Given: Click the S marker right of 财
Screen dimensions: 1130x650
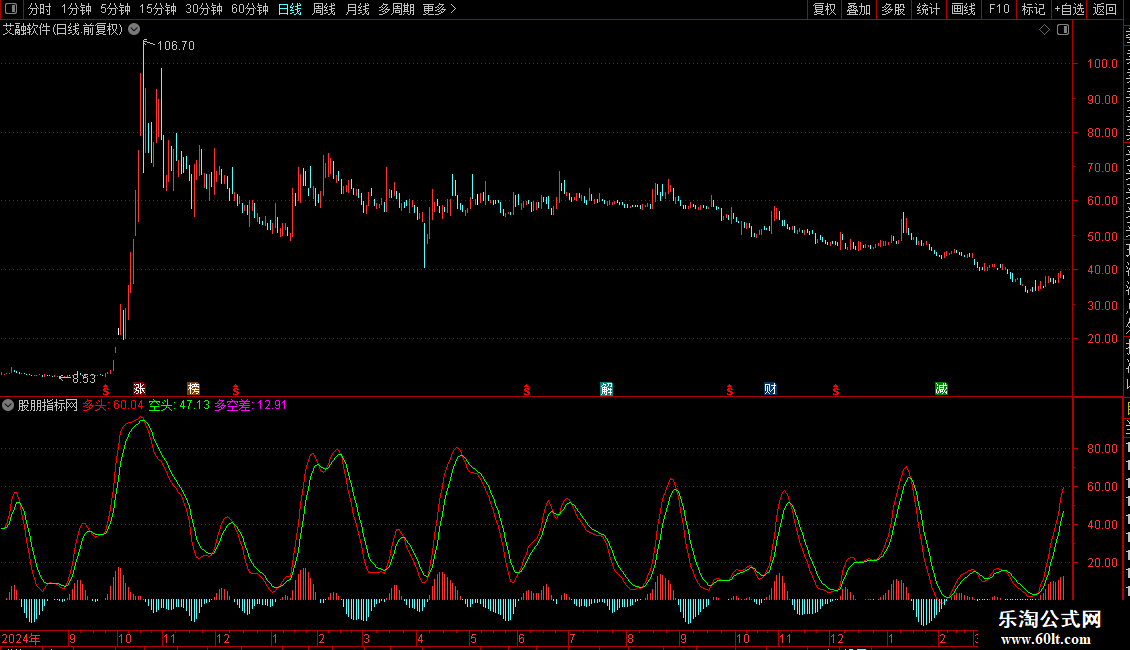Looking at the screenshot, I should coord(835,390).
